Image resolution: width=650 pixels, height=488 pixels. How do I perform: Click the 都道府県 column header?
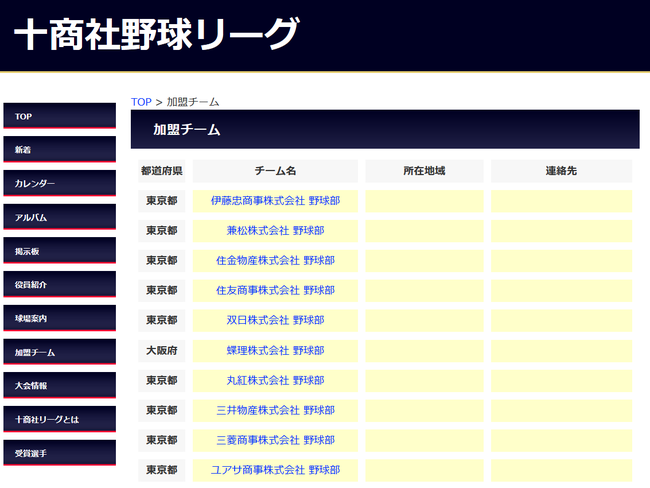[x=162, y=171]
